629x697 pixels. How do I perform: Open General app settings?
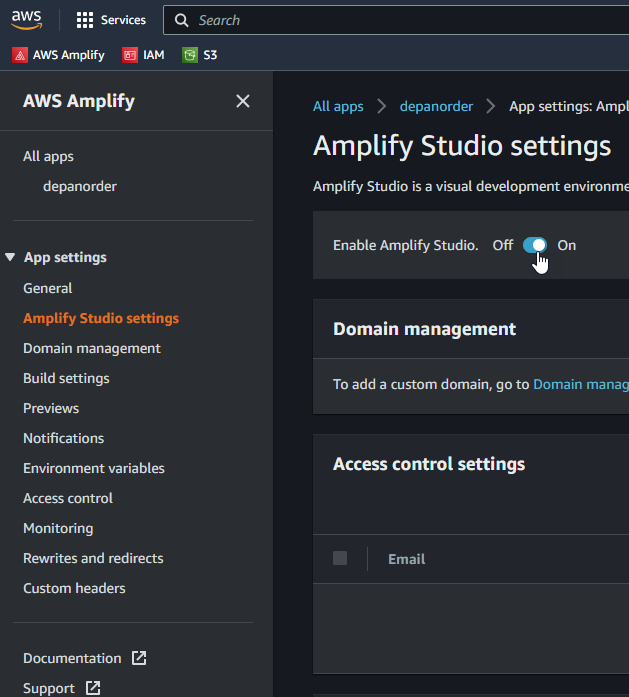coord(48,288)
